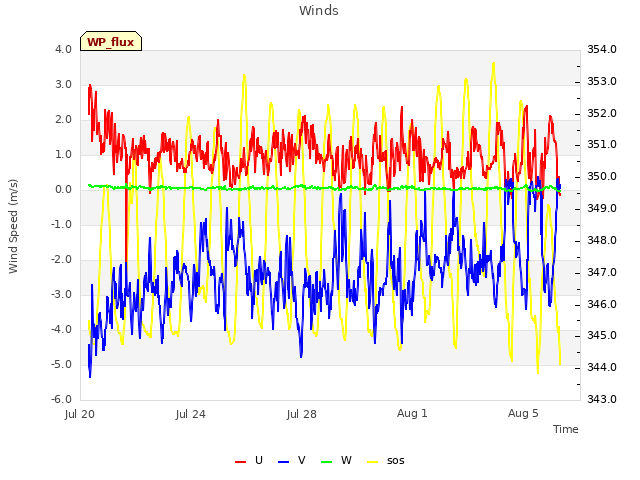Click the 4.0 left axis value
This screenshot has width=640, height=480.
(x=63, y=49)
